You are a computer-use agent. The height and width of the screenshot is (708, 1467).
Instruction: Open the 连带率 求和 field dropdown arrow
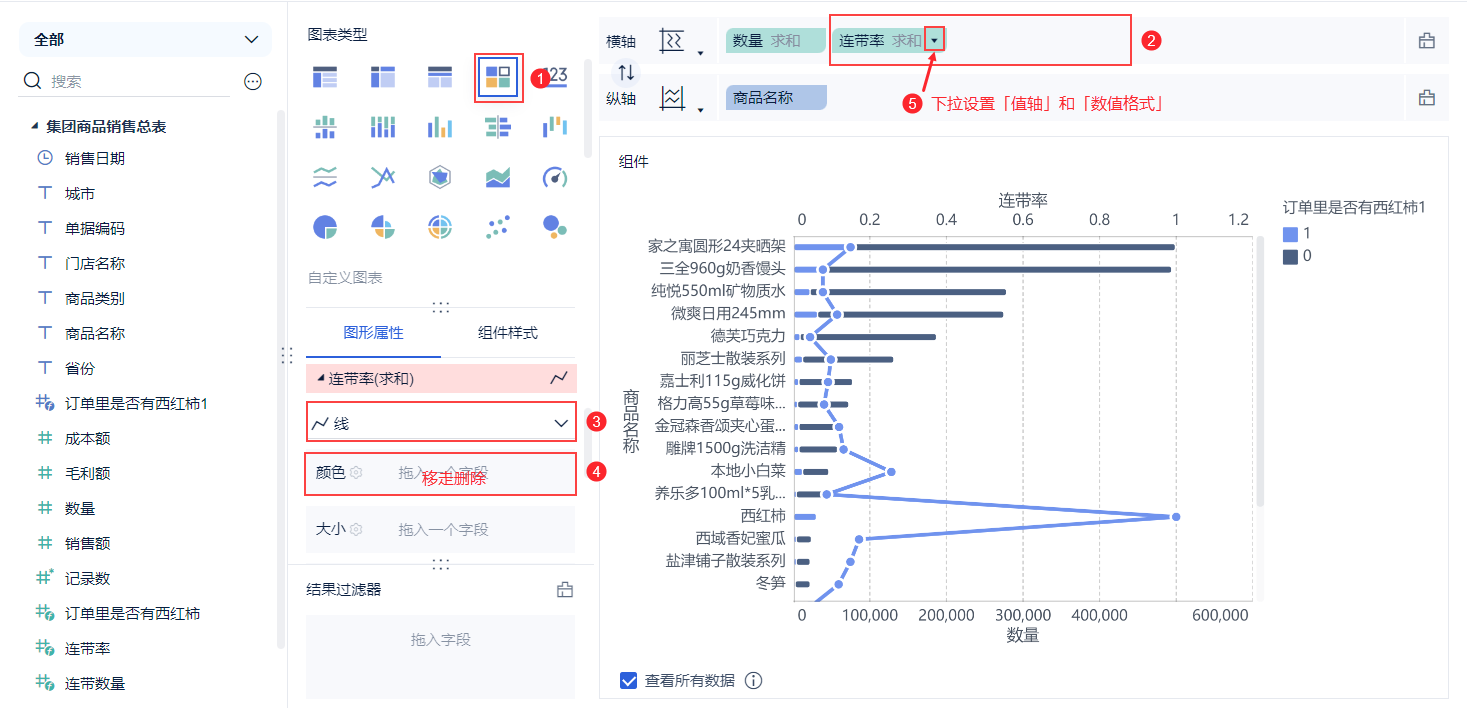tap(934, 41)
